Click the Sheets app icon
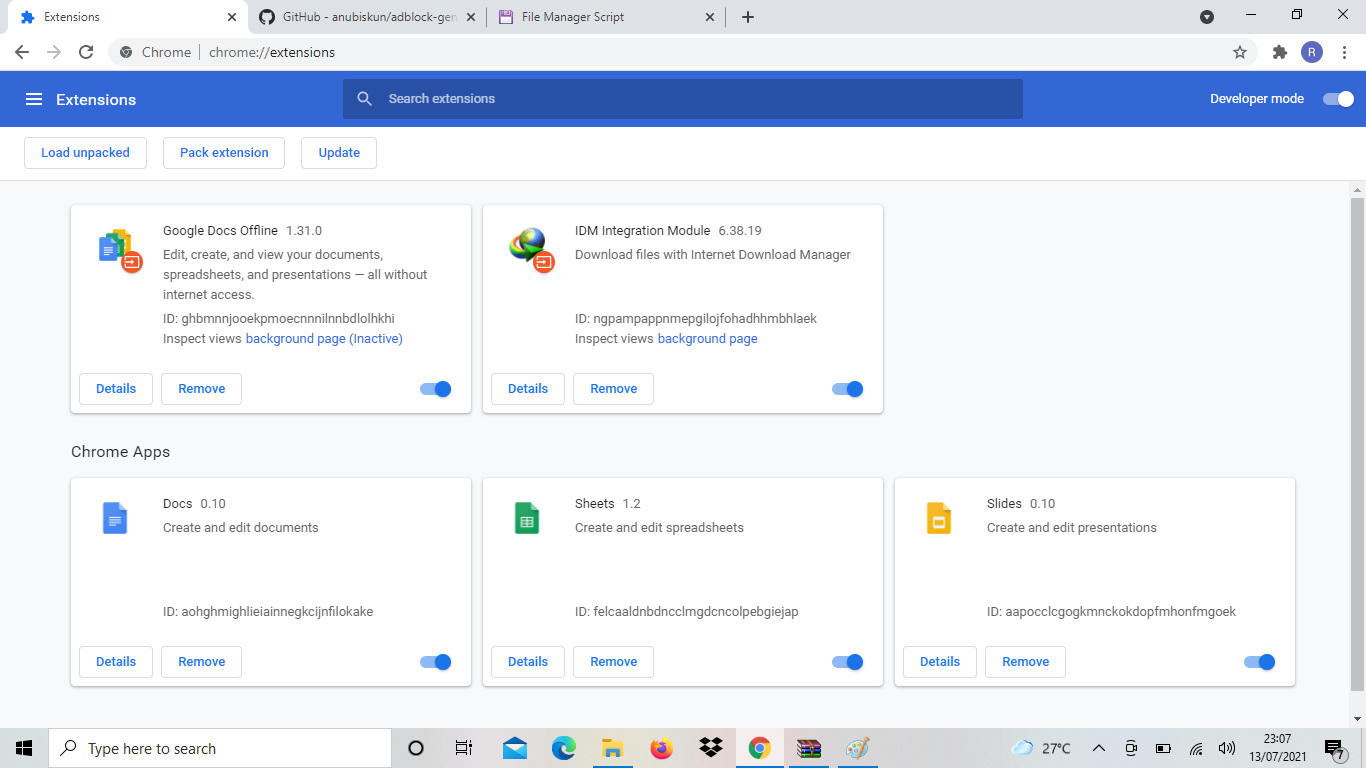 pos(527,518)
